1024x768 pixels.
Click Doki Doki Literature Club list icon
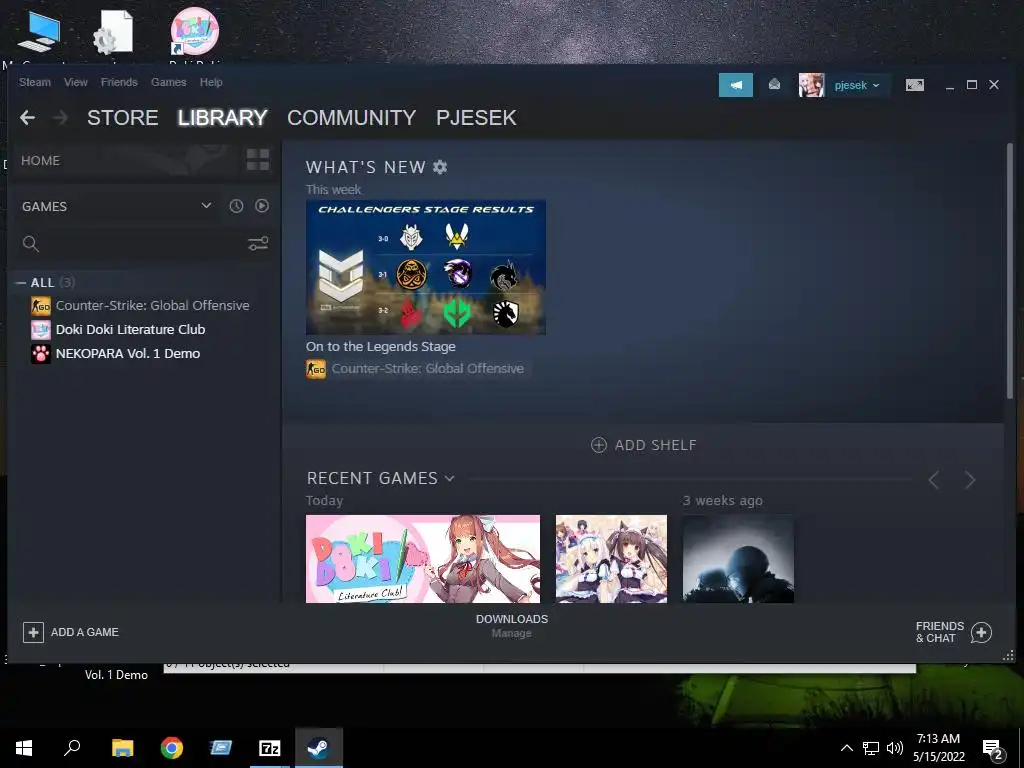click(x=40, y=330)
